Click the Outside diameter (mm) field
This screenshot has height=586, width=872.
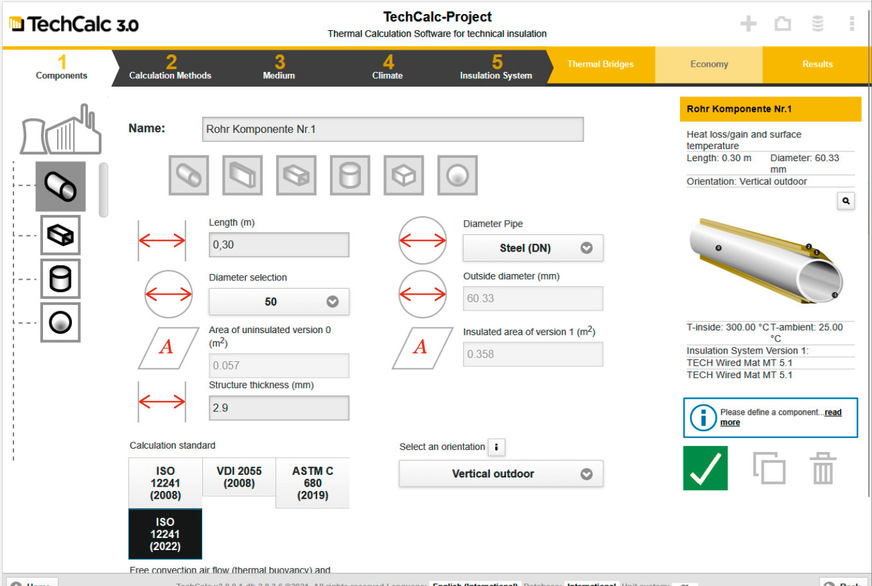click(533, 299)
